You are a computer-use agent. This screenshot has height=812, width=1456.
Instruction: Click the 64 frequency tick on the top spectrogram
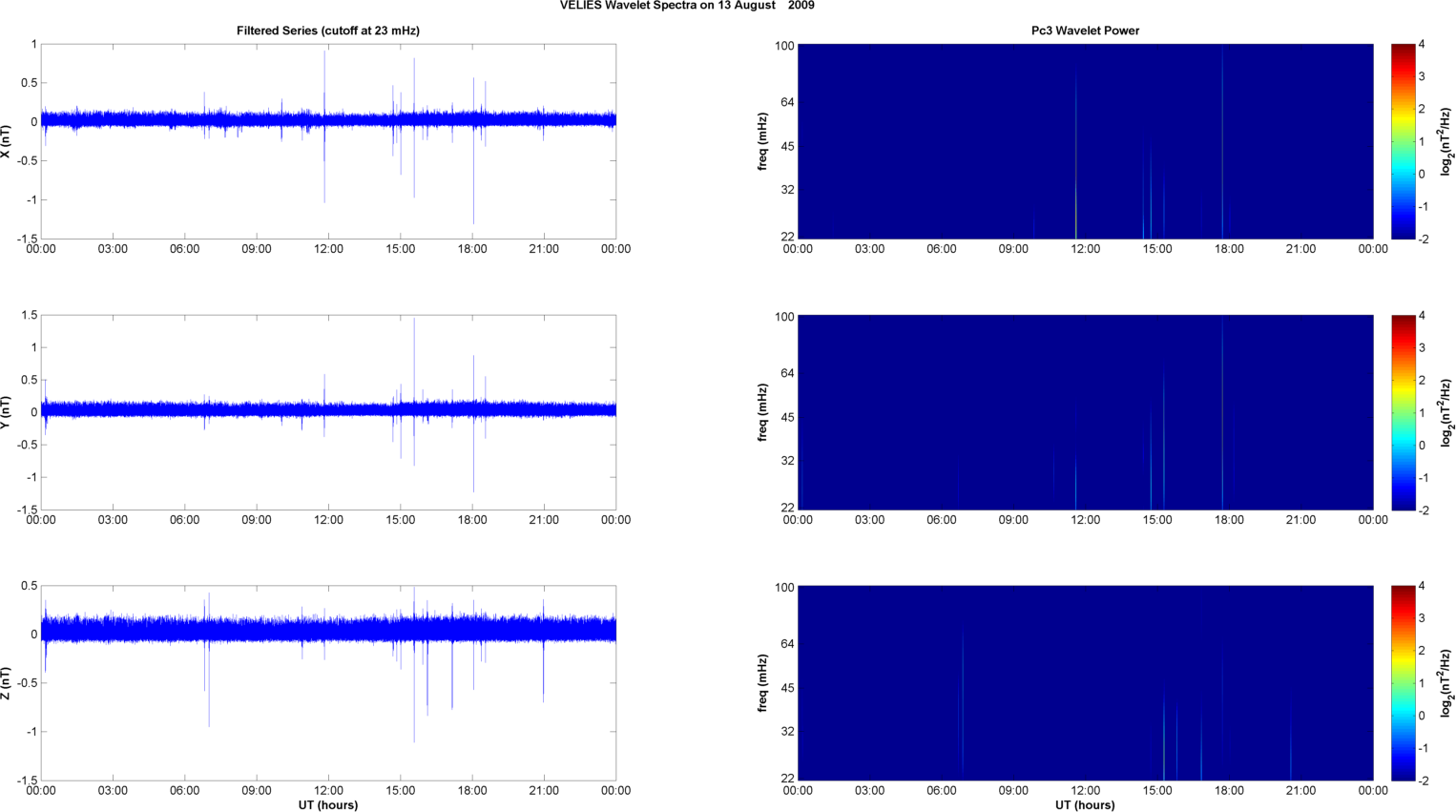point(787,102)
